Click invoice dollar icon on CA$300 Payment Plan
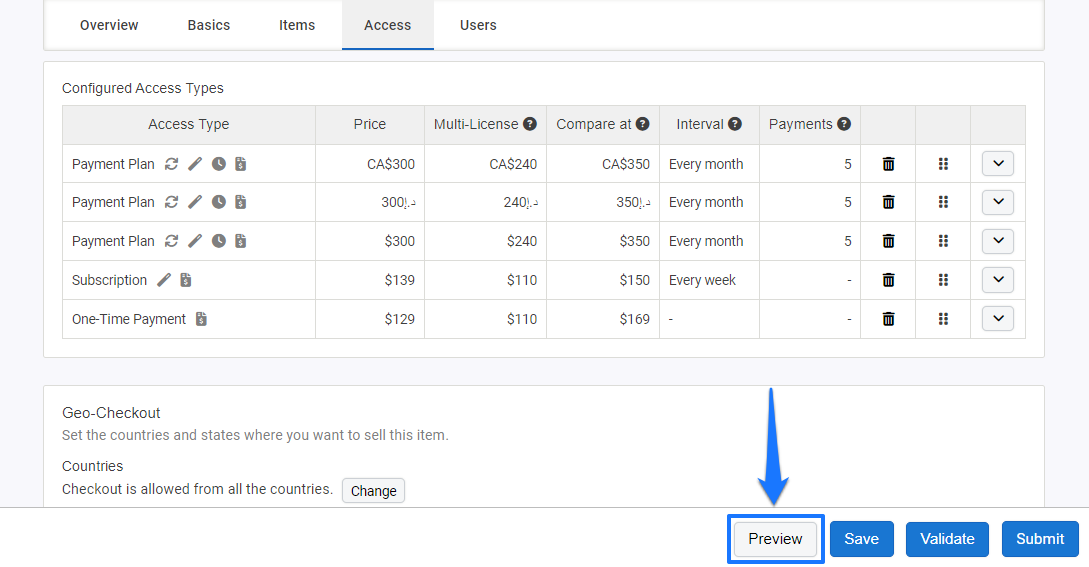Viewport: 1089px width, 567px height. point(241,164)
